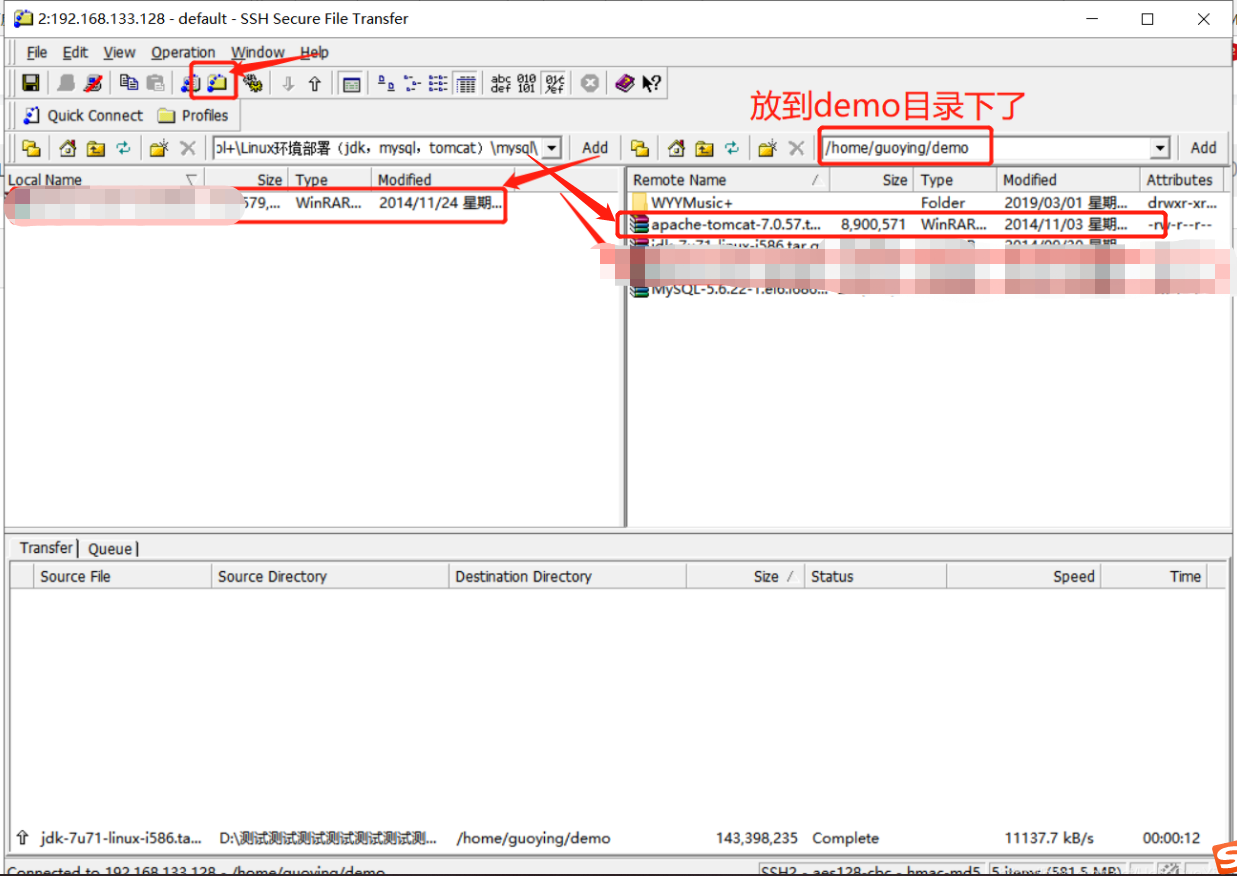The height and width of the screenshot is (876, 1237).
Task: Sort remote files by Modified column
Action: (x=1068, y=179)
